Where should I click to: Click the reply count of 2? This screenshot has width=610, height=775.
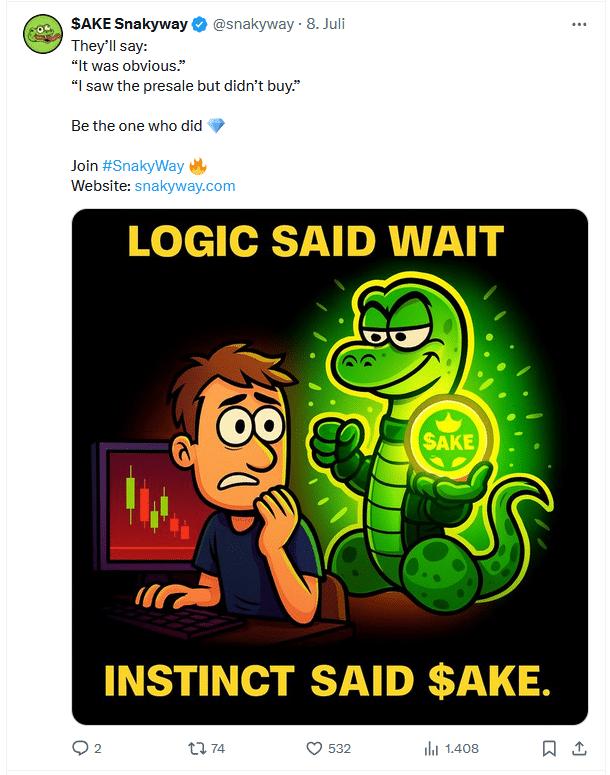click(98, 748)
